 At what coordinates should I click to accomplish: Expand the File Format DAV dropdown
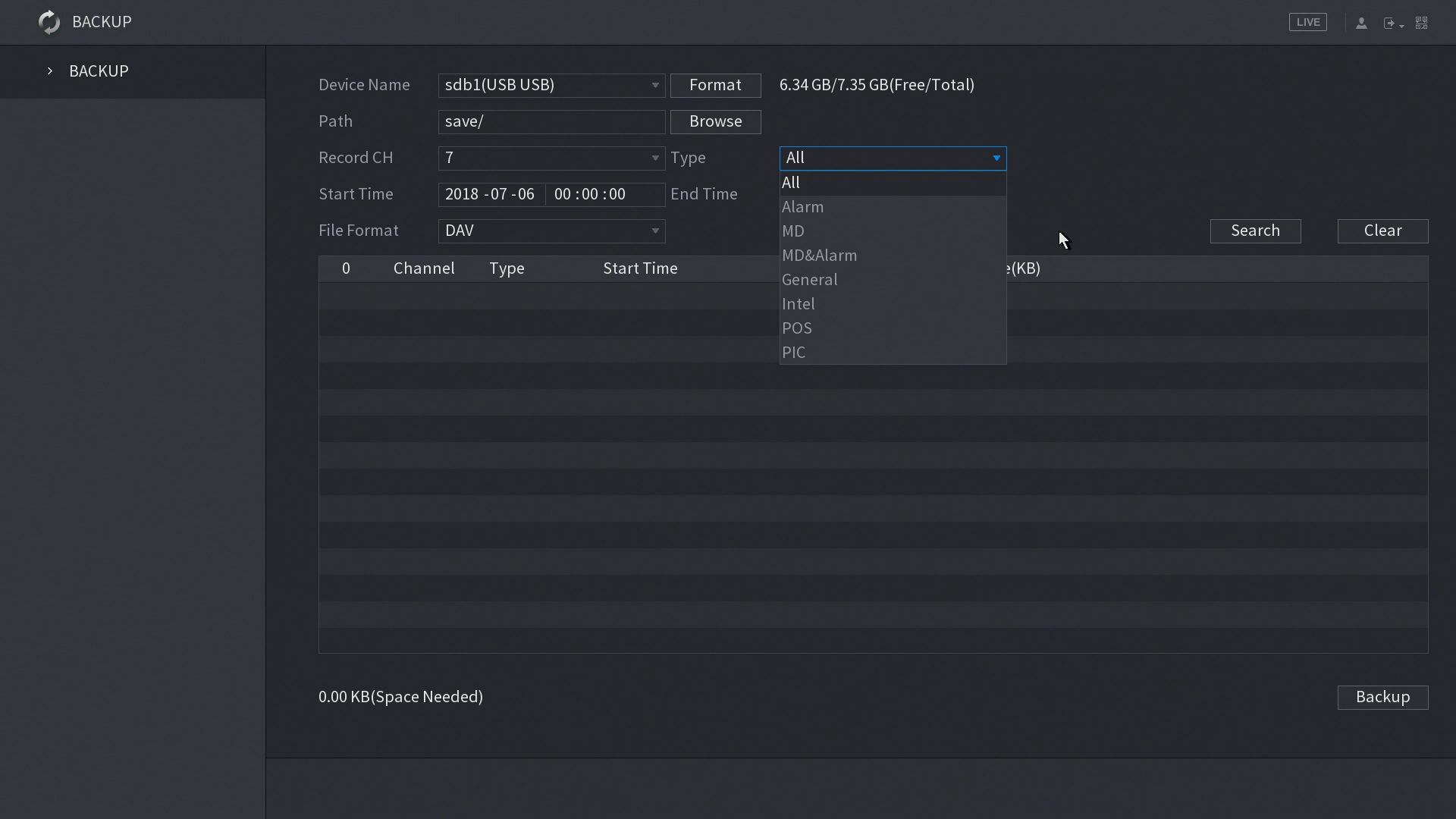551,231
